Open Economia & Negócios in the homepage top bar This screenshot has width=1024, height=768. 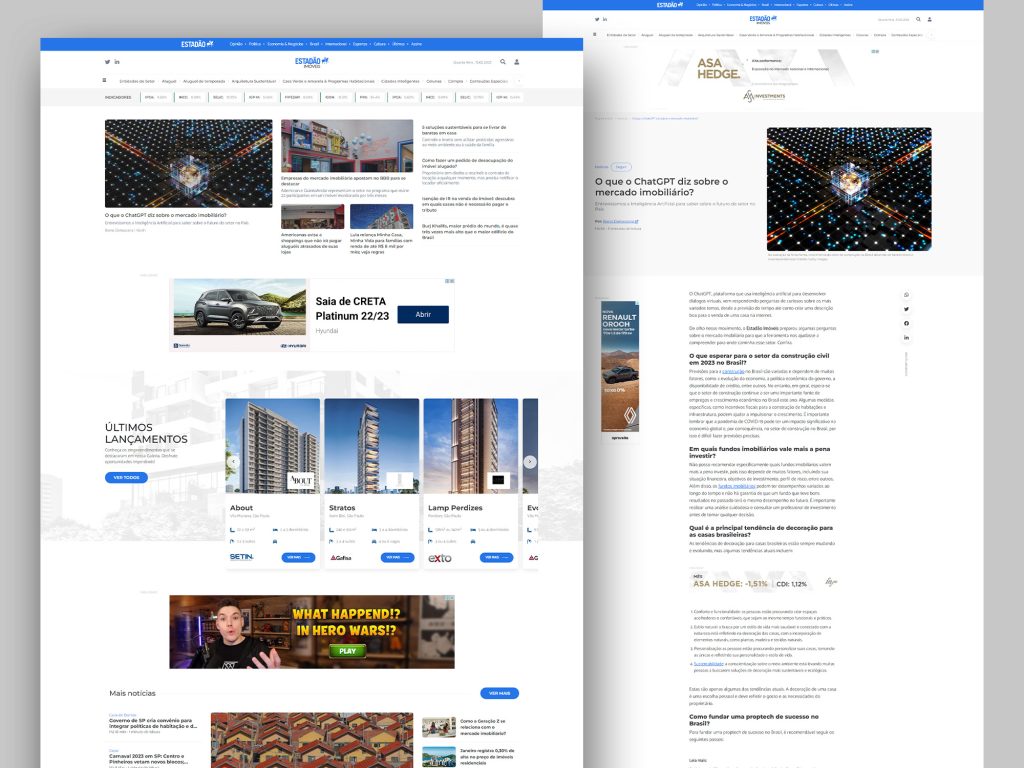[x=285, y=44]
